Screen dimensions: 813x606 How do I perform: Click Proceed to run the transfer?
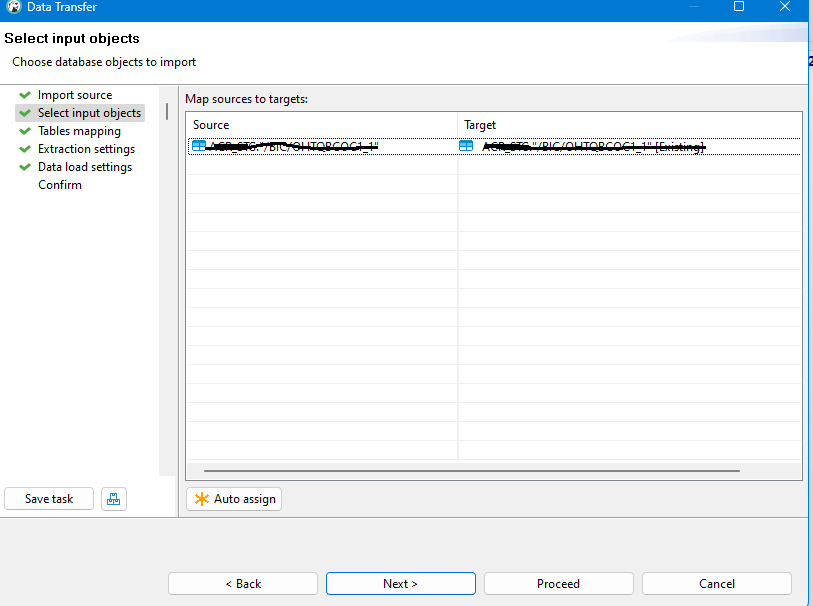click(558, 583)
